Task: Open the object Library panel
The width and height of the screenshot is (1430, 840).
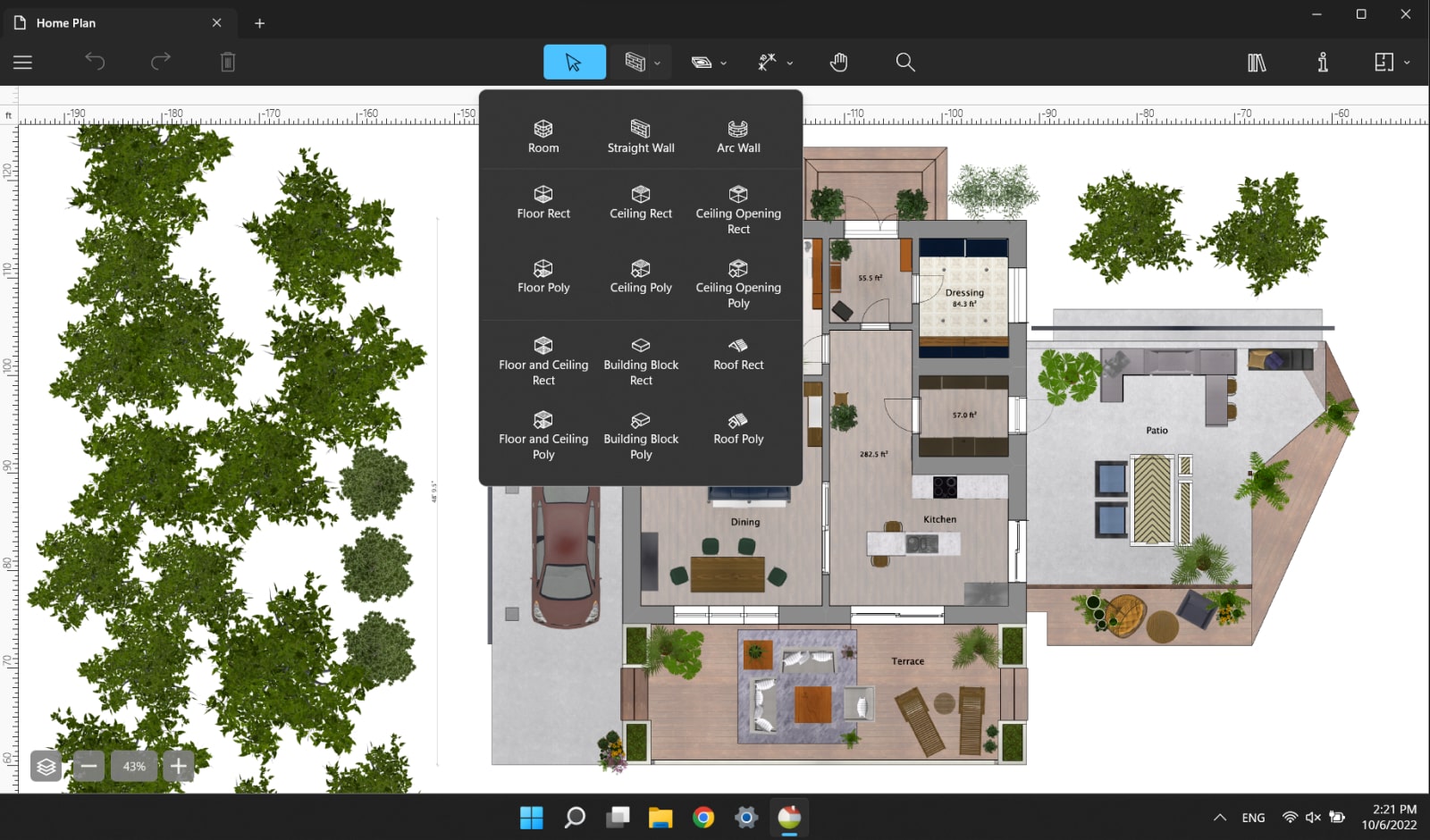Action: [x=1256, y=62]
